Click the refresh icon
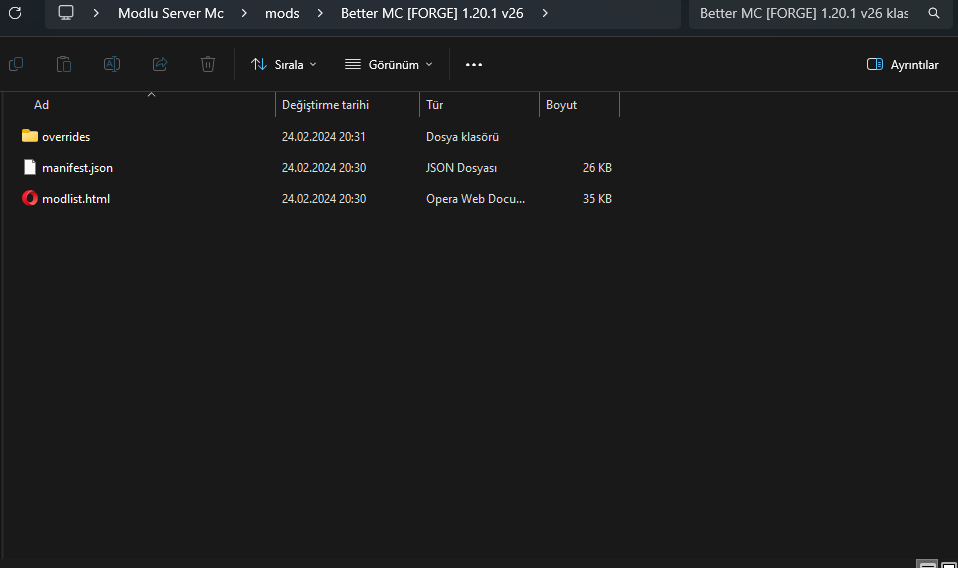 click(x=15, y=13)
